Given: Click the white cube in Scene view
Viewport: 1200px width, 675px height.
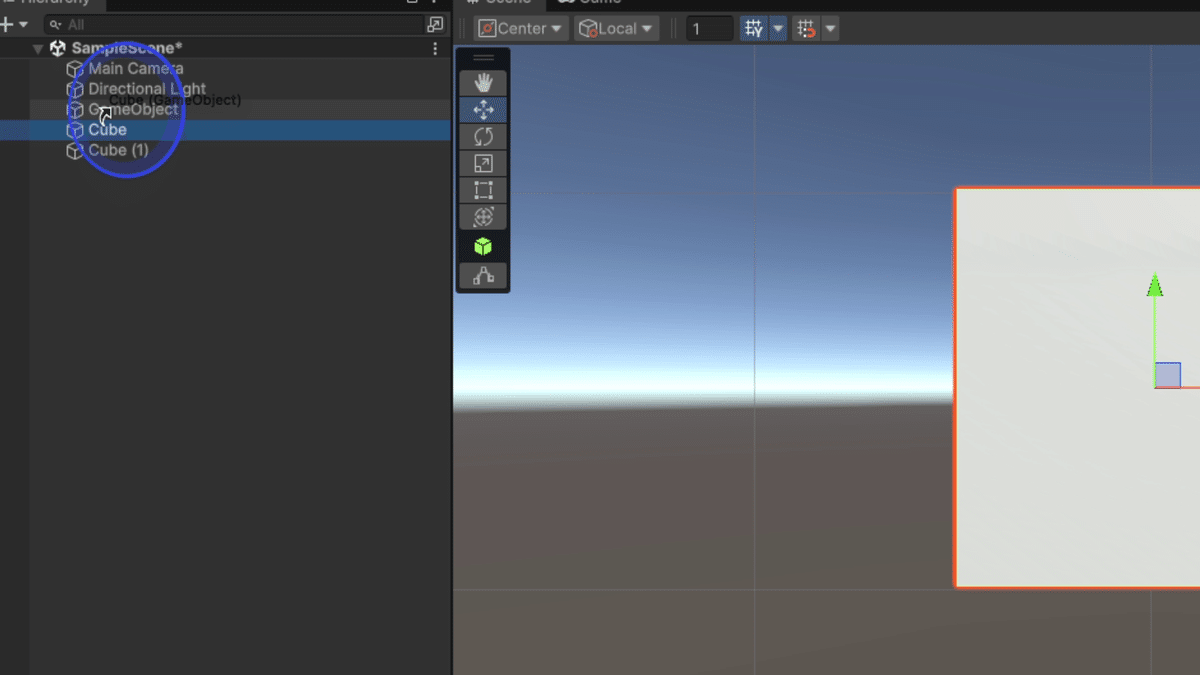Looking at the screenshot, I should pyautogui.click(x=1077, y=387).
